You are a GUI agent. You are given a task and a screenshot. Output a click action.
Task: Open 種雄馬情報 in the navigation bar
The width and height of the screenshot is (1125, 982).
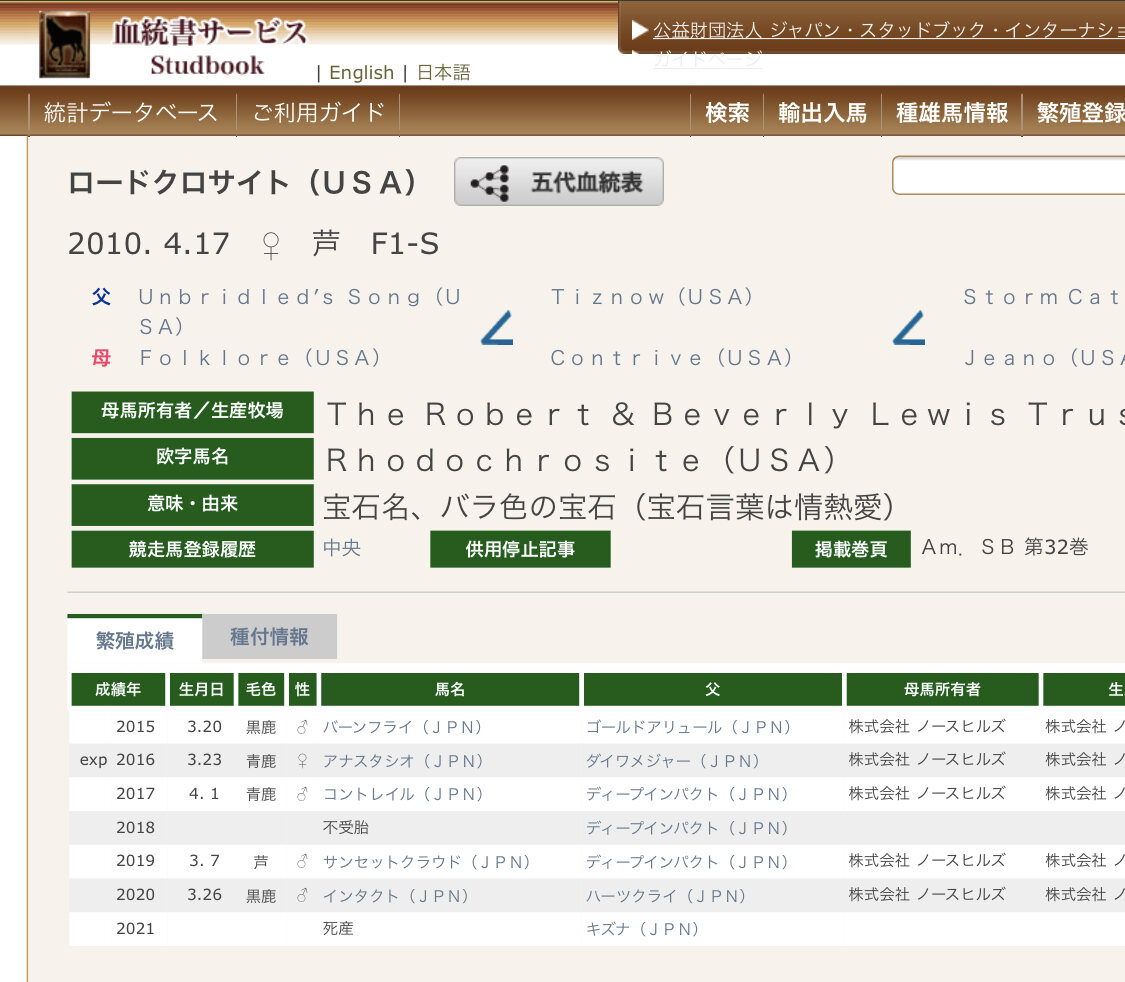[951, 113]
